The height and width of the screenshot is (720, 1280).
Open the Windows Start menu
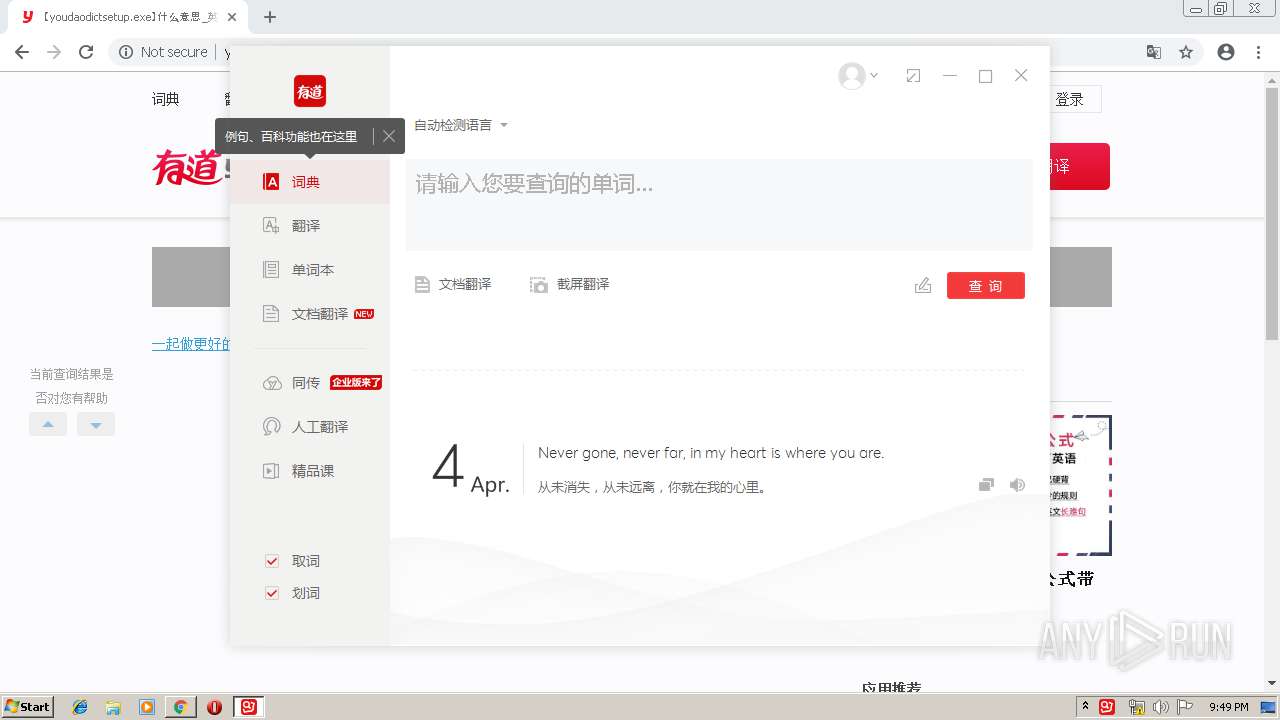[28, 707]
